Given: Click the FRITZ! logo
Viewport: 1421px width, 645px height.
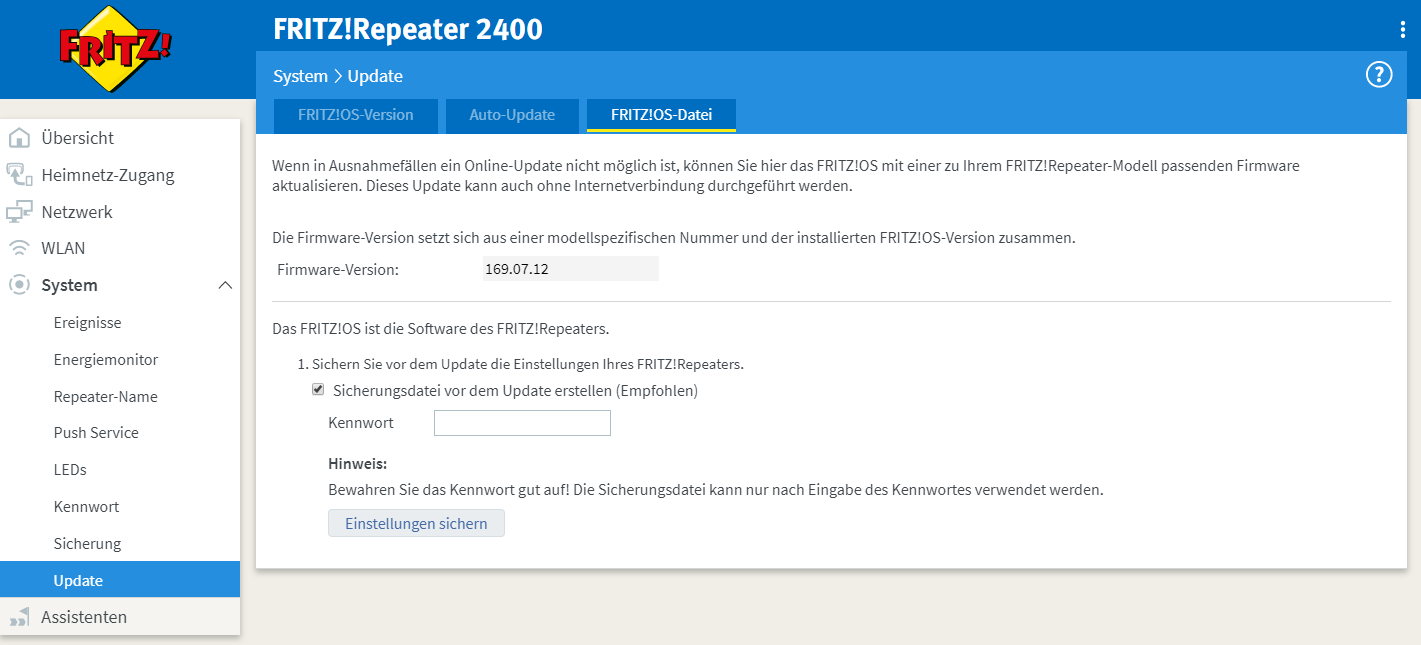Looking at the screenshot, I should (x=116, y=48).
